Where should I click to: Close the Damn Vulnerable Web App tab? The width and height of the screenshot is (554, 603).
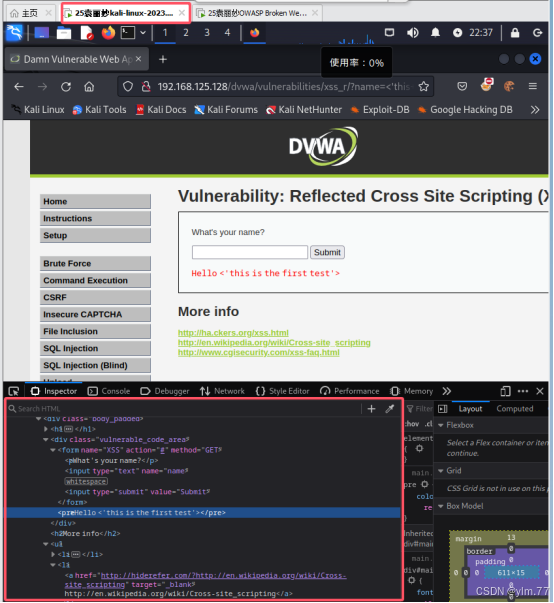138,59
